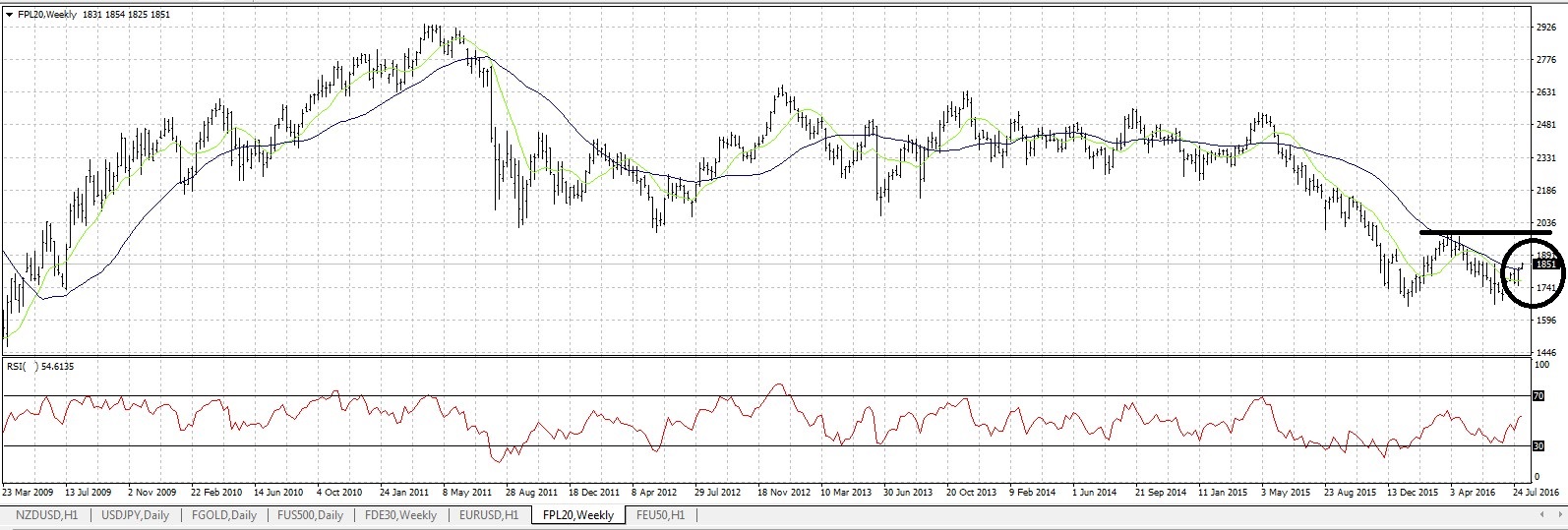Screen dimensions: 1568x530
Task: Switch to the EURUSD,H1 tab
Action: click(x=489, y=514)
